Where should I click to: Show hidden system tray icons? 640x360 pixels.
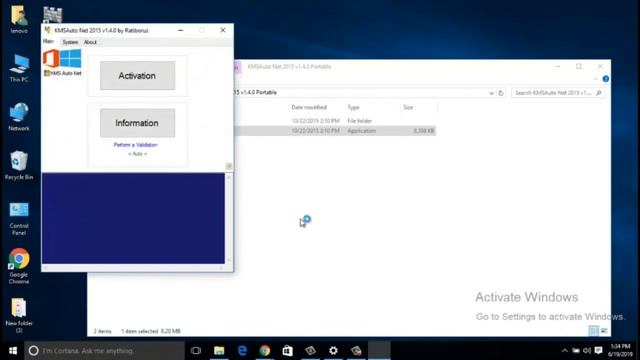pos(564,351)
